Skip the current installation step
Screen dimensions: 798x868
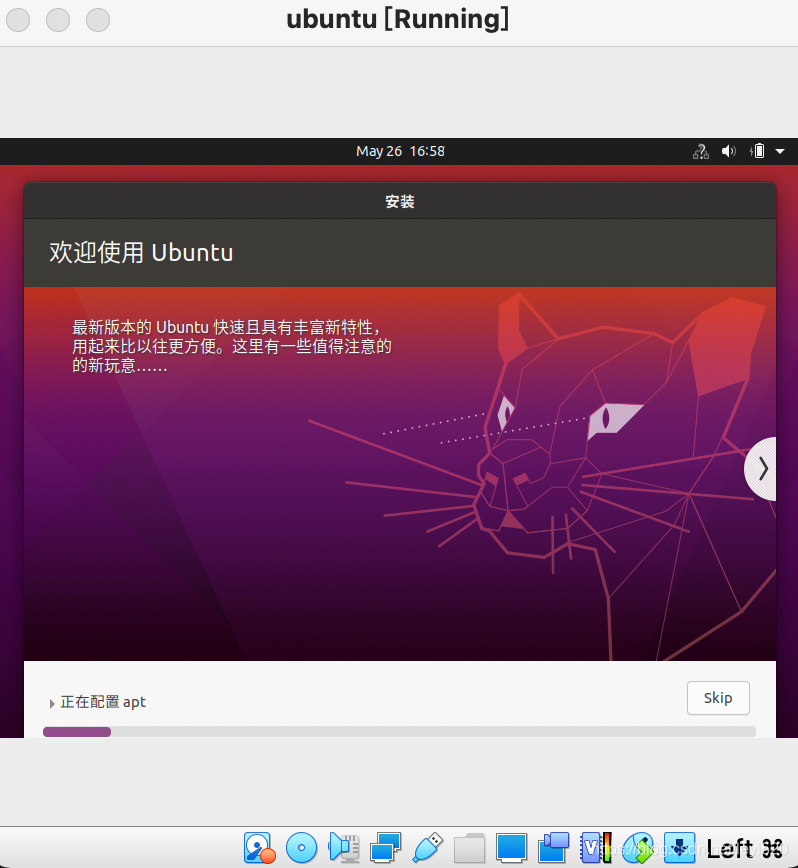(718, 698)
